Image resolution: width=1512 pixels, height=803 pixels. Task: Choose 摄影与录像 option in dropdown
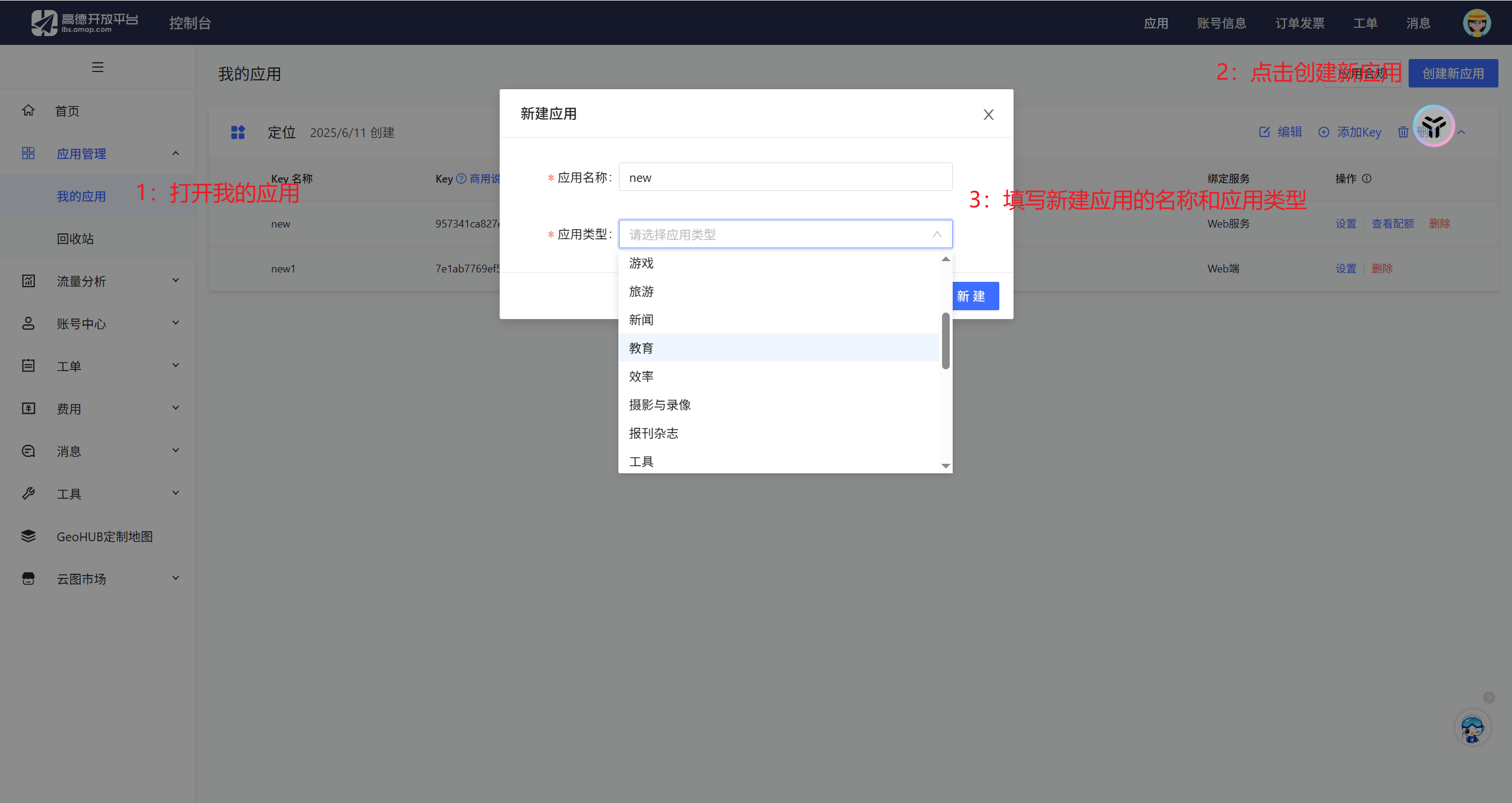click(x=660, y=405)
